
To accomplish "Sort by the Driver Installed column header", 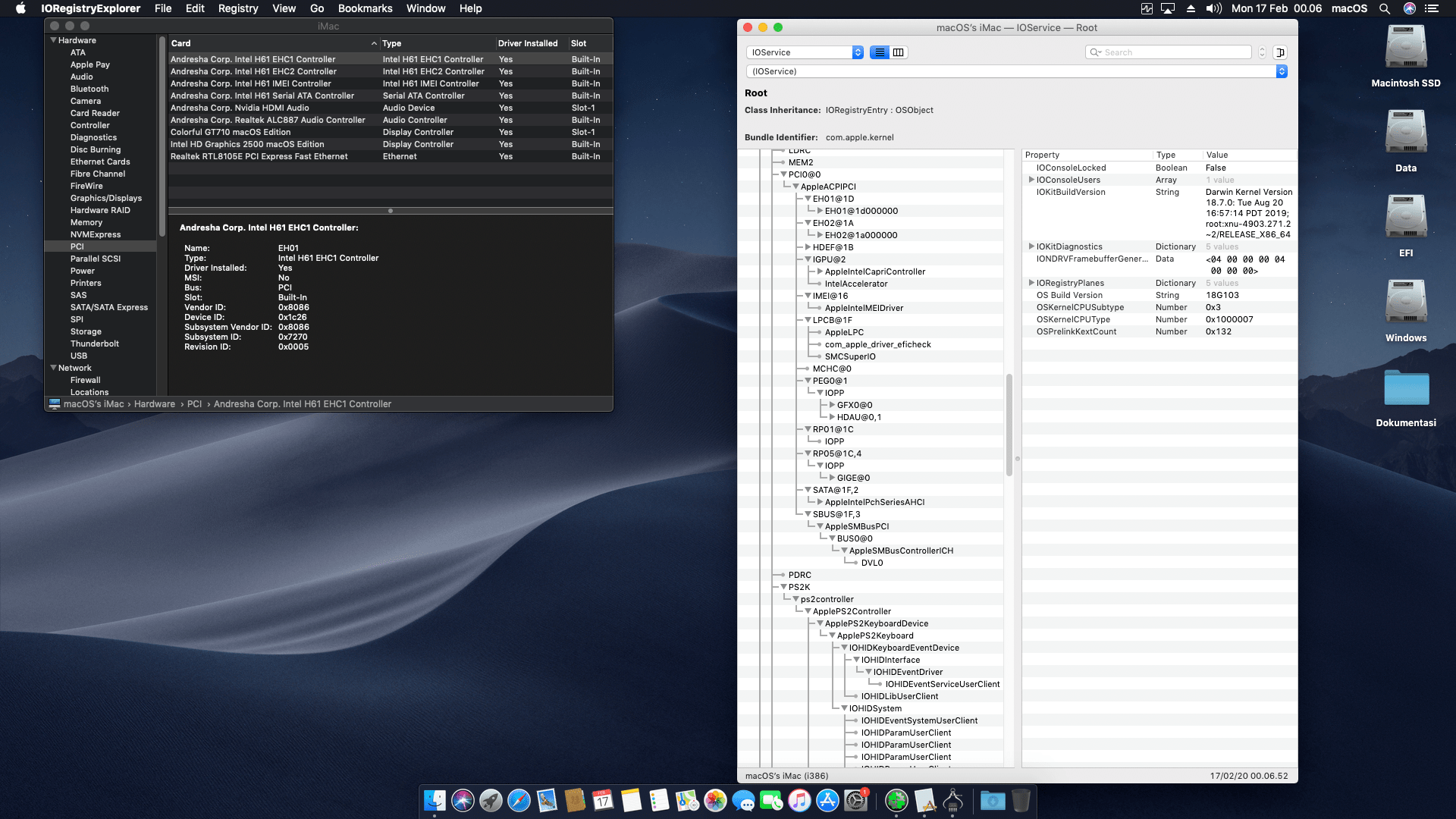I will coord(531,43).
